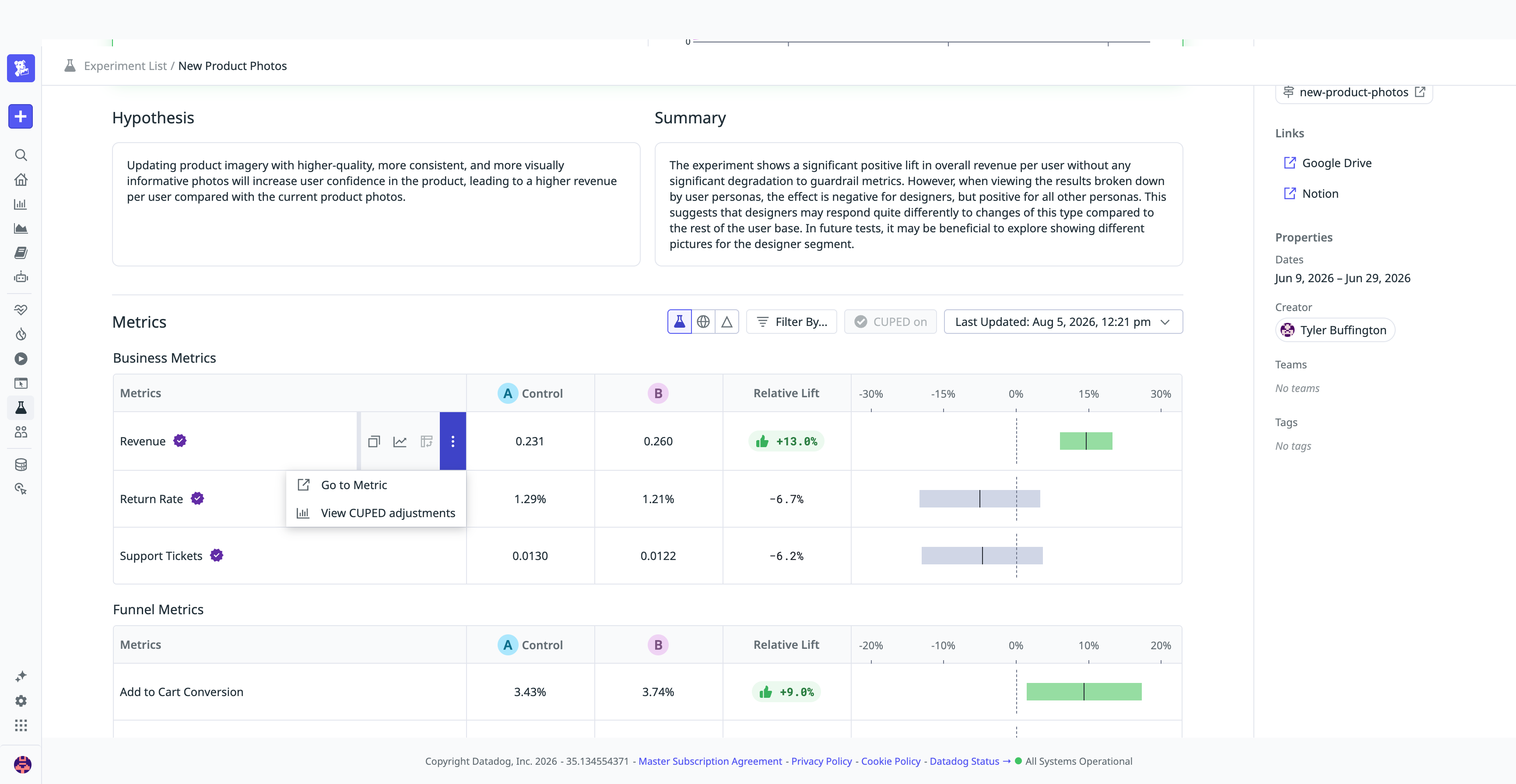Click the flask icon beside the breadcrumb
Viewport: 1516px width, 784px height.
point(70,65)
